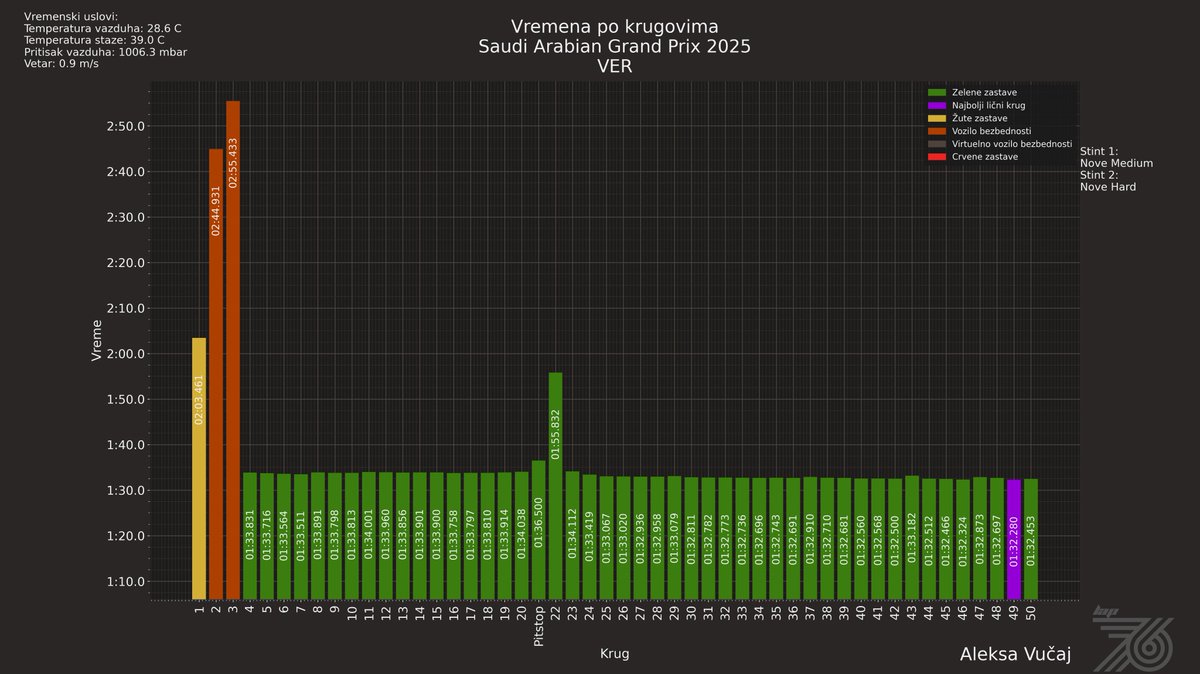This screenshot has width=1200, height=674.
Task: Click the 2:00.0 y-axis tick label
Action: point(125,354)
